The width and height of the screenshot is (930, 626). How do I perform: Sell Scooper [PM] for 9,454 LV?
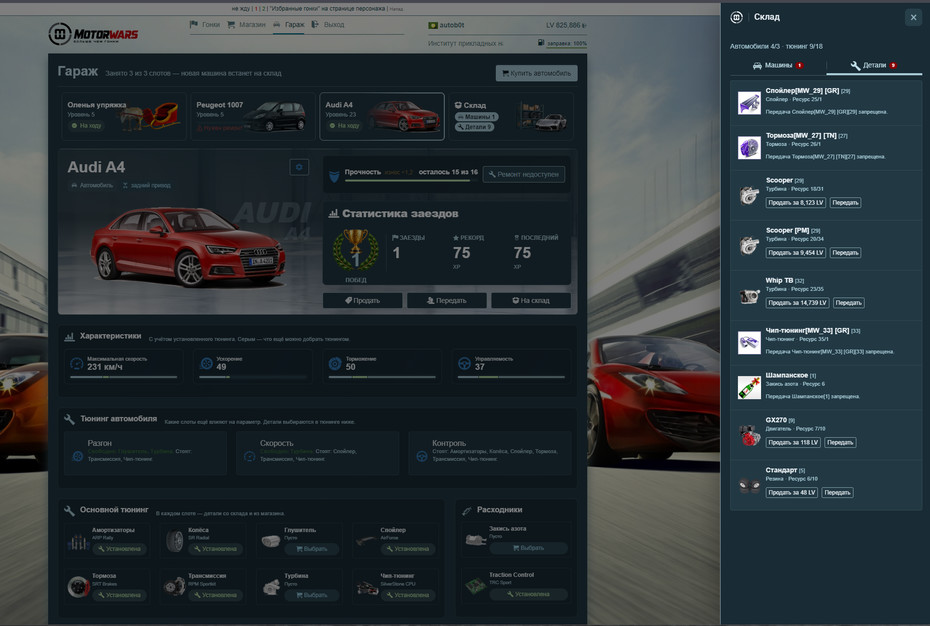795,253
